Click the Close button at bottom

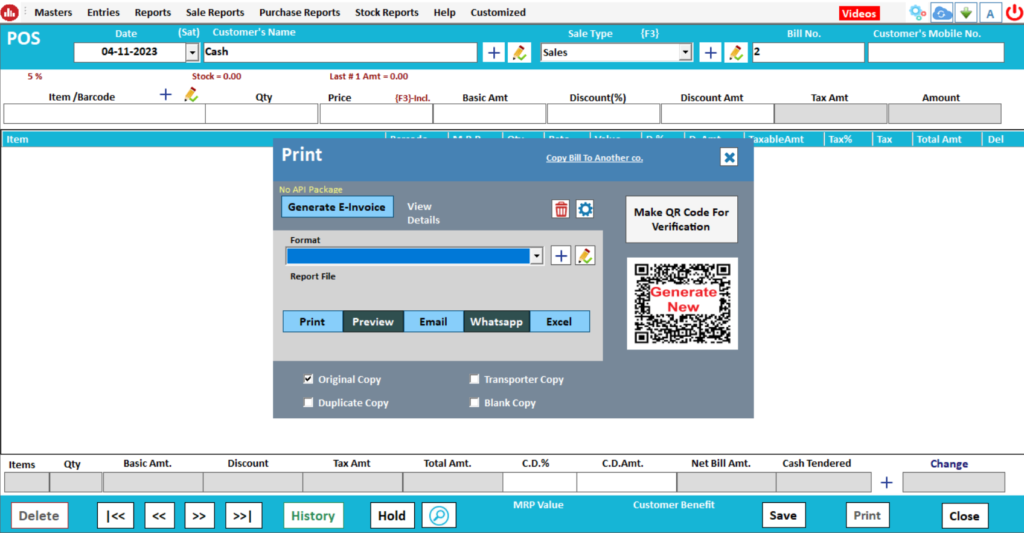click(965, 515)
